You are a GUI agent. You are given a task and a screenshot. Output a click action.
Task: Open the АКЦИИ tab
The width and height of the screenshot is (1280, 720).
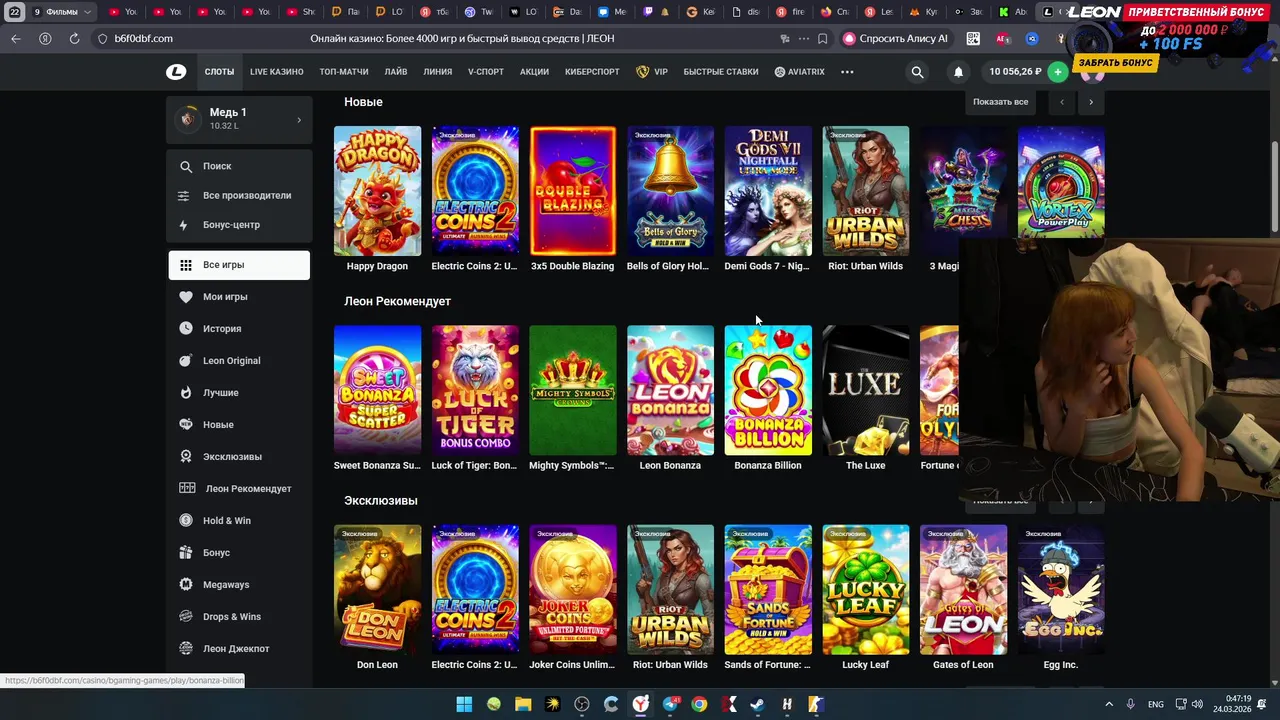click(x=534, y=72)
